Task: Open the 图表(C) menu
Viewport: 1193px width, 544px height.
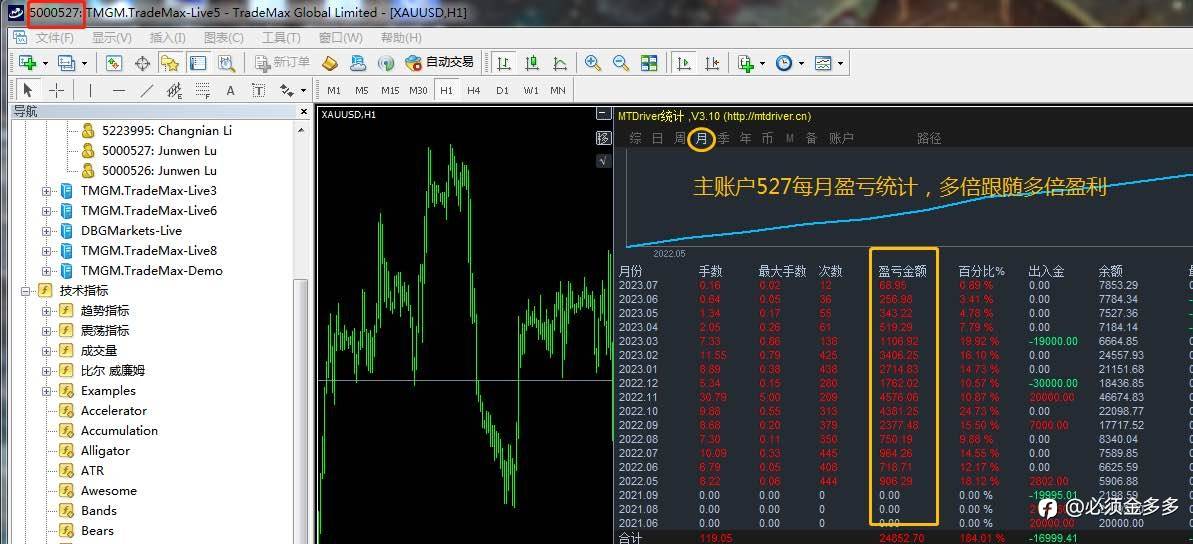Action: click(x=224, y=37)
